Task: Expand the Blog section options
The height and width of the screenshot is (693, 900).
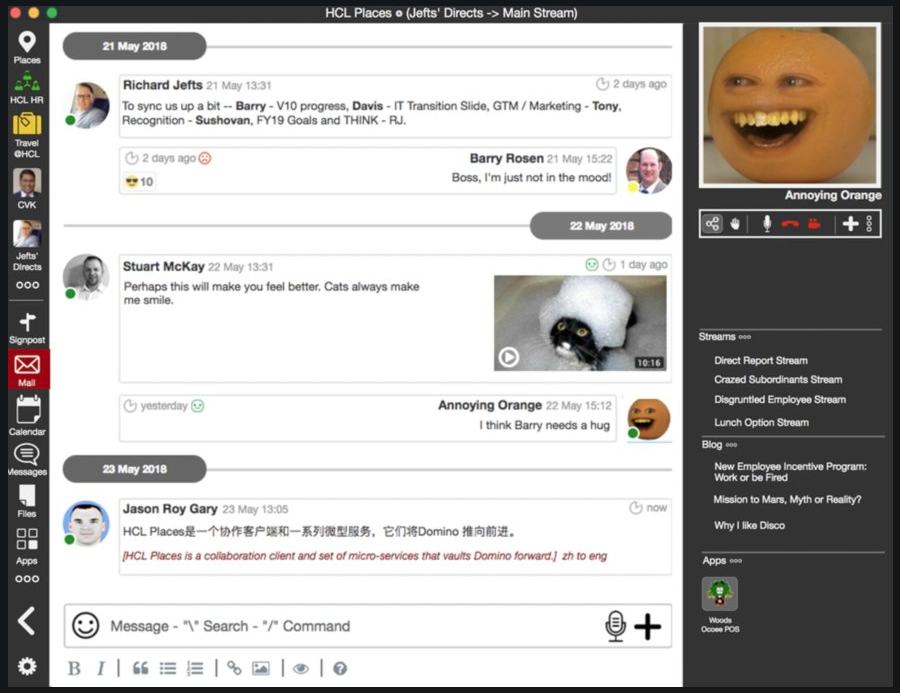Action: pos(731,445)
